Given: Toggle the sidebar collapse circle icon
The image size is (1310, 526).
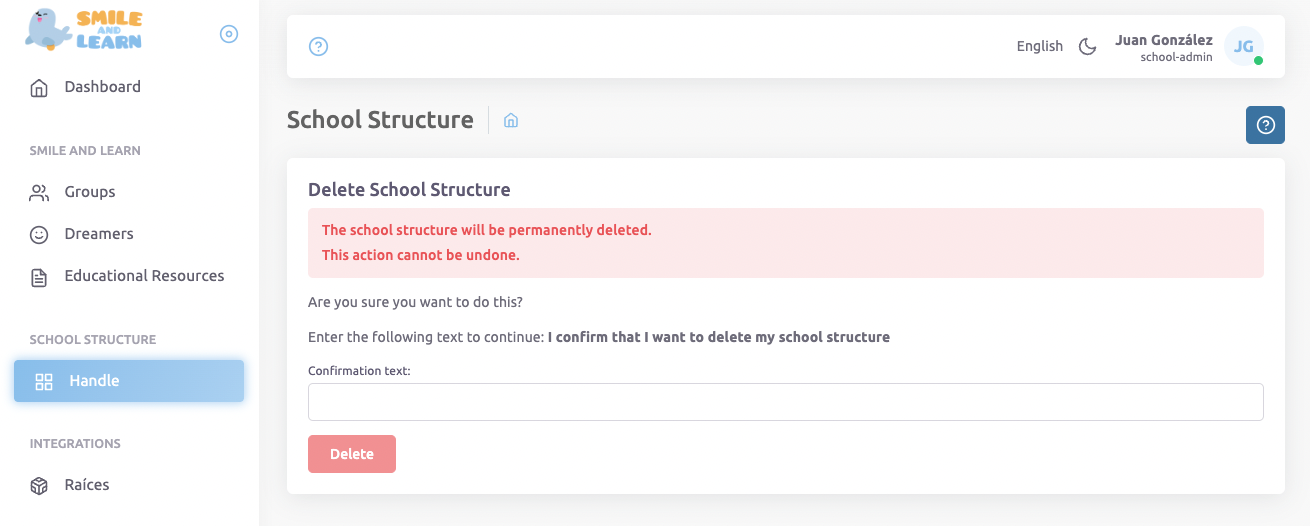Looking at the screenshot, I should tap(229, 34).
